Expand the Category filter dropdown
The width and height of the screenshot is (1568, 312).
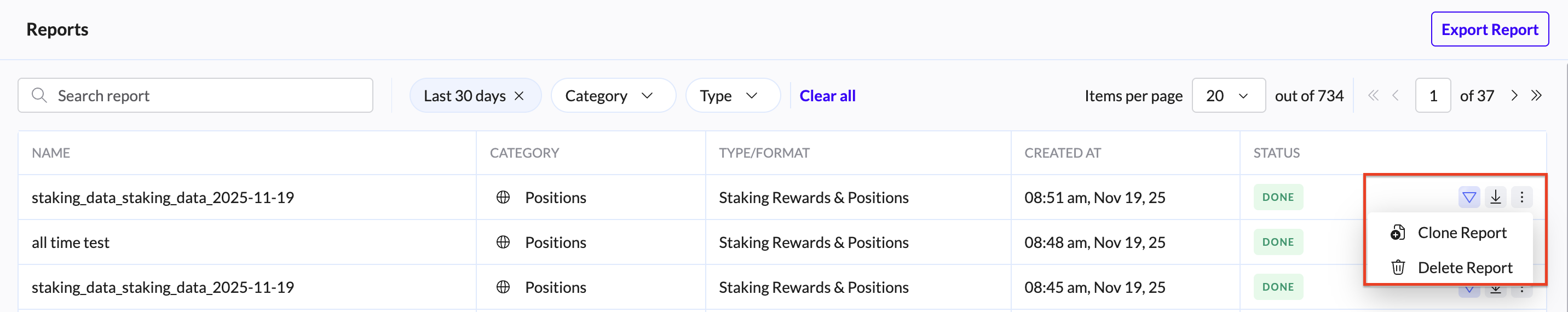(x=613, y=96)
